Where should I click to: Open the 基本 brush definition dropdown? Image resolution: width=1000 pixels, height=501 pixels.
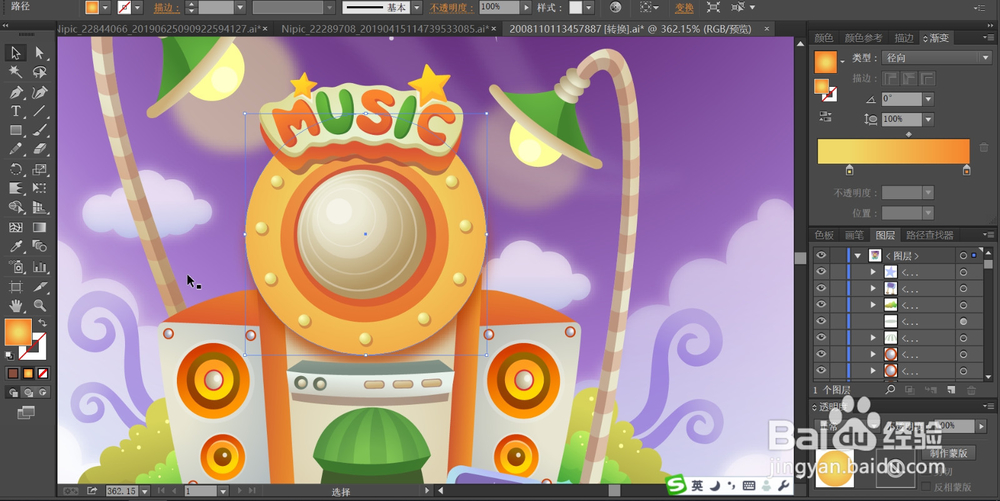pyautogui.click(x=416, y=8)
